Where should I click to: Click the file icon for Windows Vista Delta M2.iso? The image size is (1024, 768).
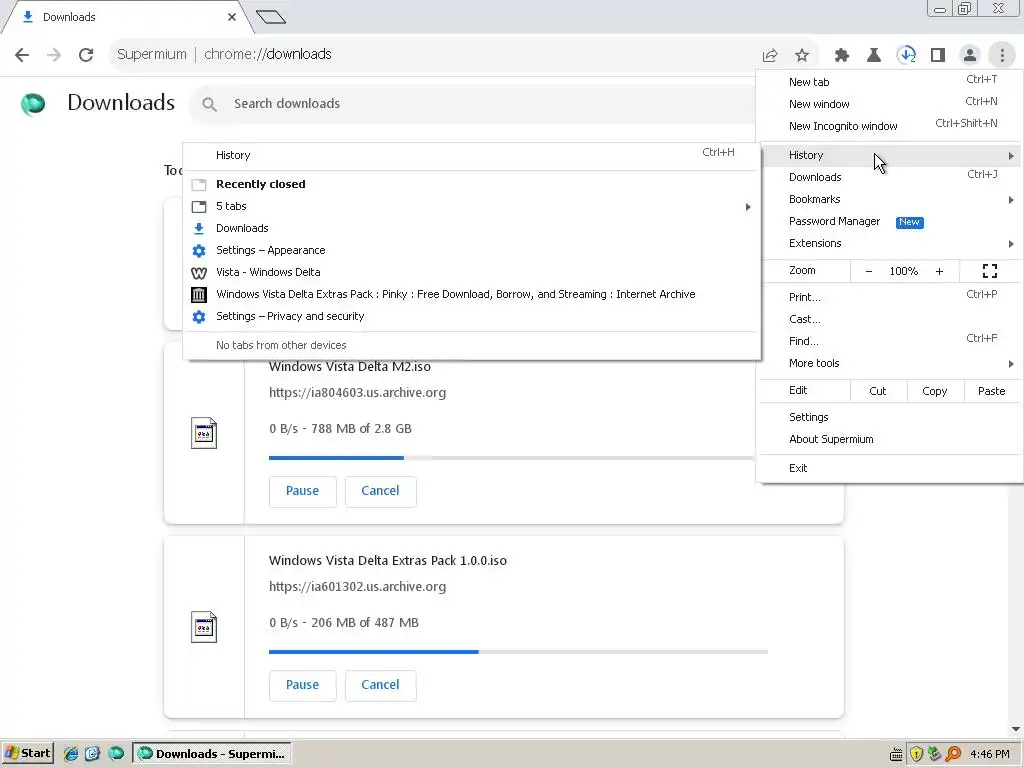tap(204, 433)
